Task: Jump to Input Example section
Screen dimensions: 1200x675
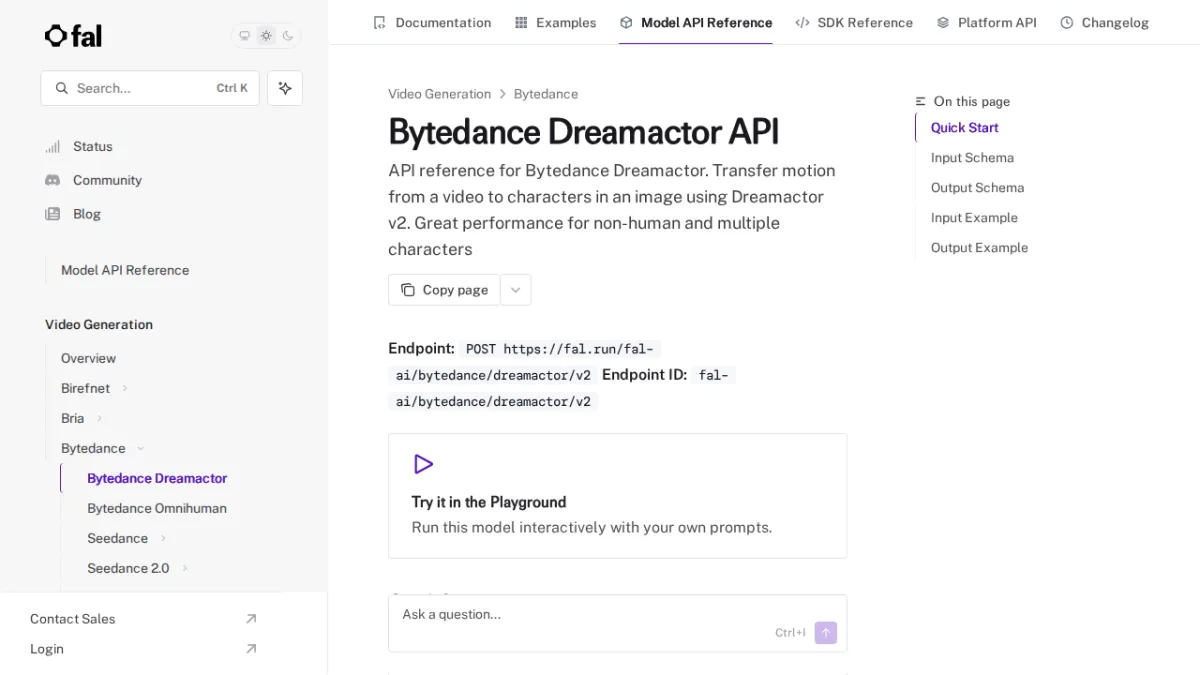Action: pyautogui.click(x=974, y=217)
